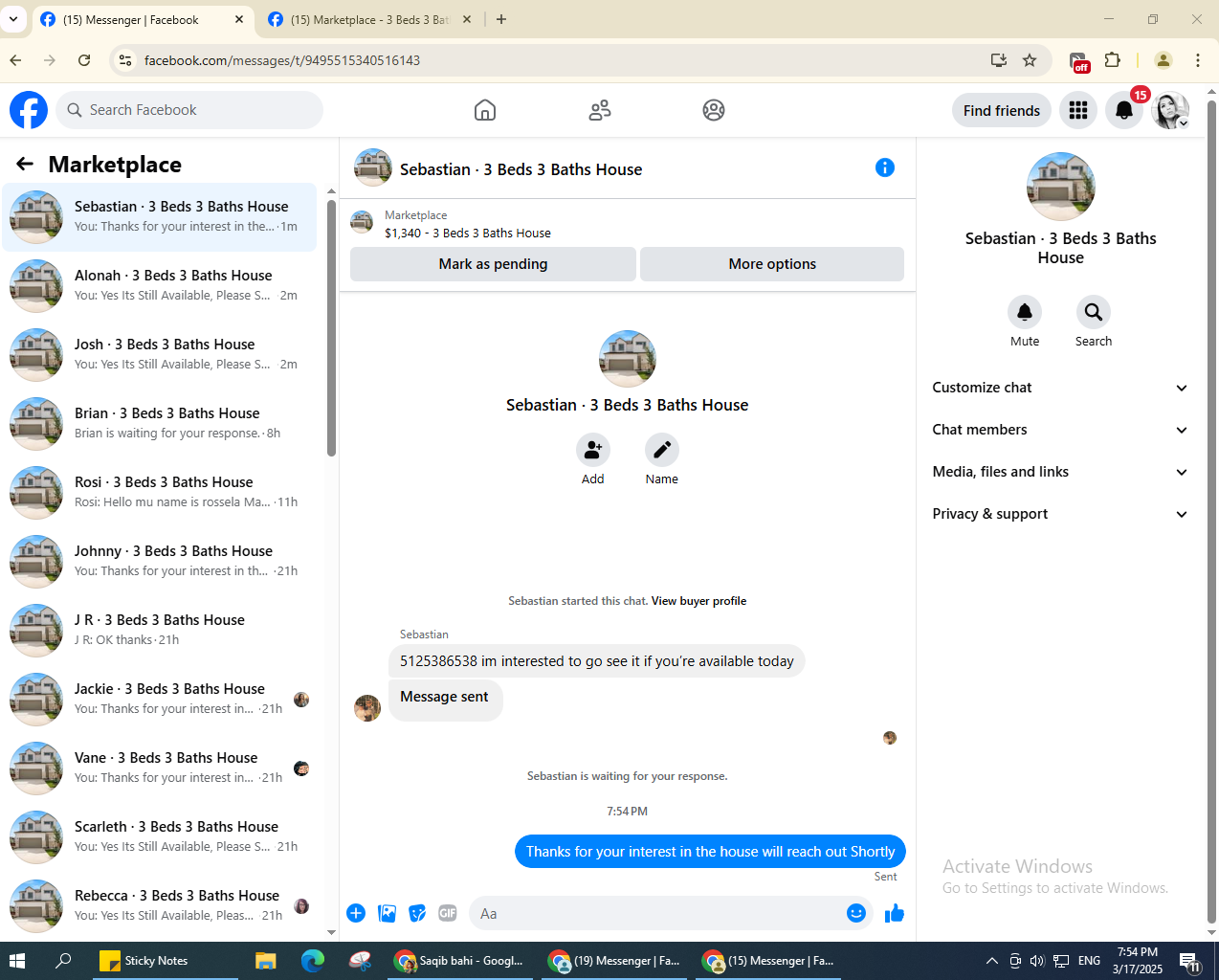1219x980 pixels.
Task: Expand Chat members section
Action: [1060, 430]
